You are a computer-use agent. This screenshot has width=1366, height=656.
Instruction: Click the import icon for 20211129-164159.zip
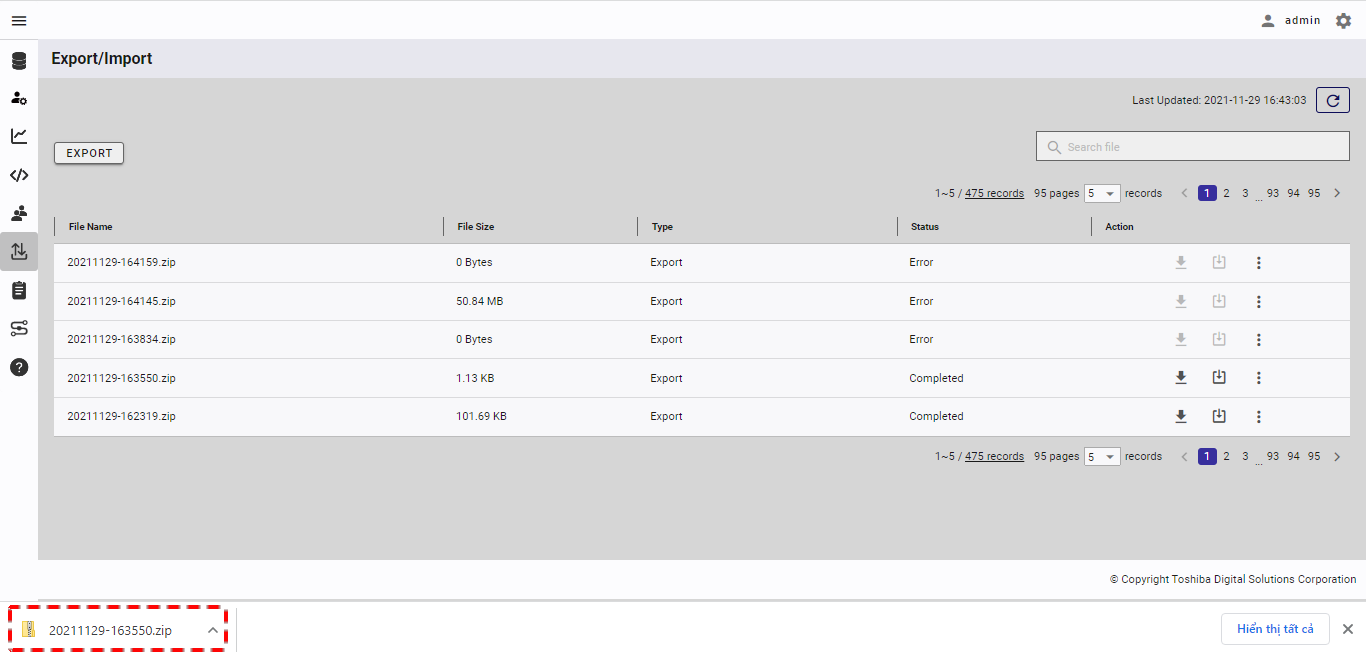pos(1219,262)
